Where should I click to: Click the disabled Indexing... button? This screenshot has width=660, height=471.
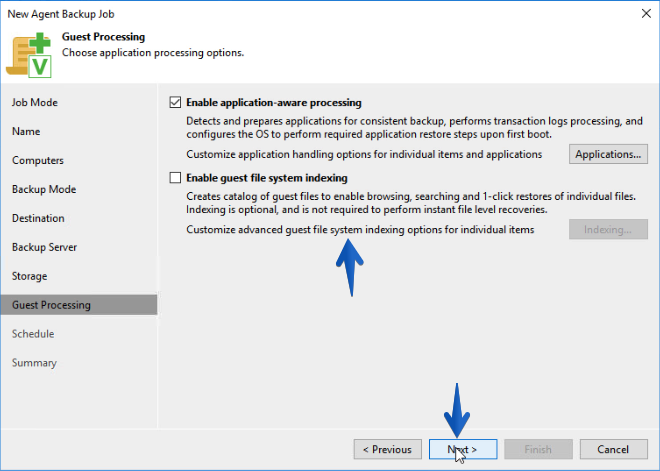pyautogui.click(x=608, y=229)
